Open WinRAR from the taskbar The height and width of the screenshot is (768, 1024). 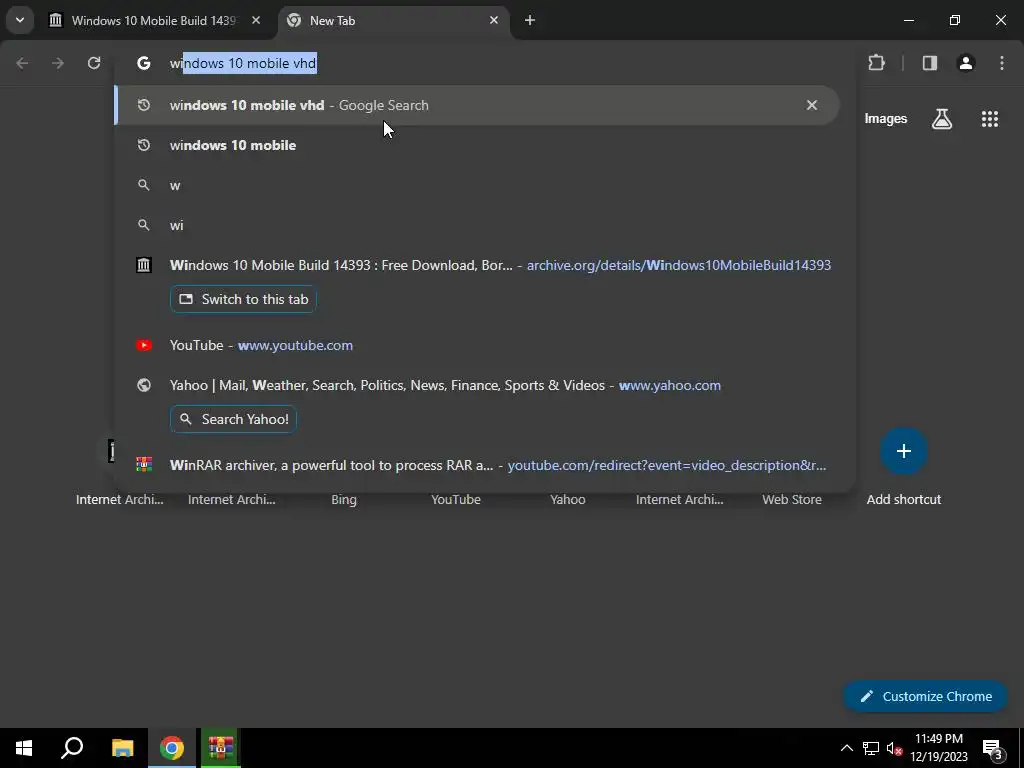(x=221, y=748)
